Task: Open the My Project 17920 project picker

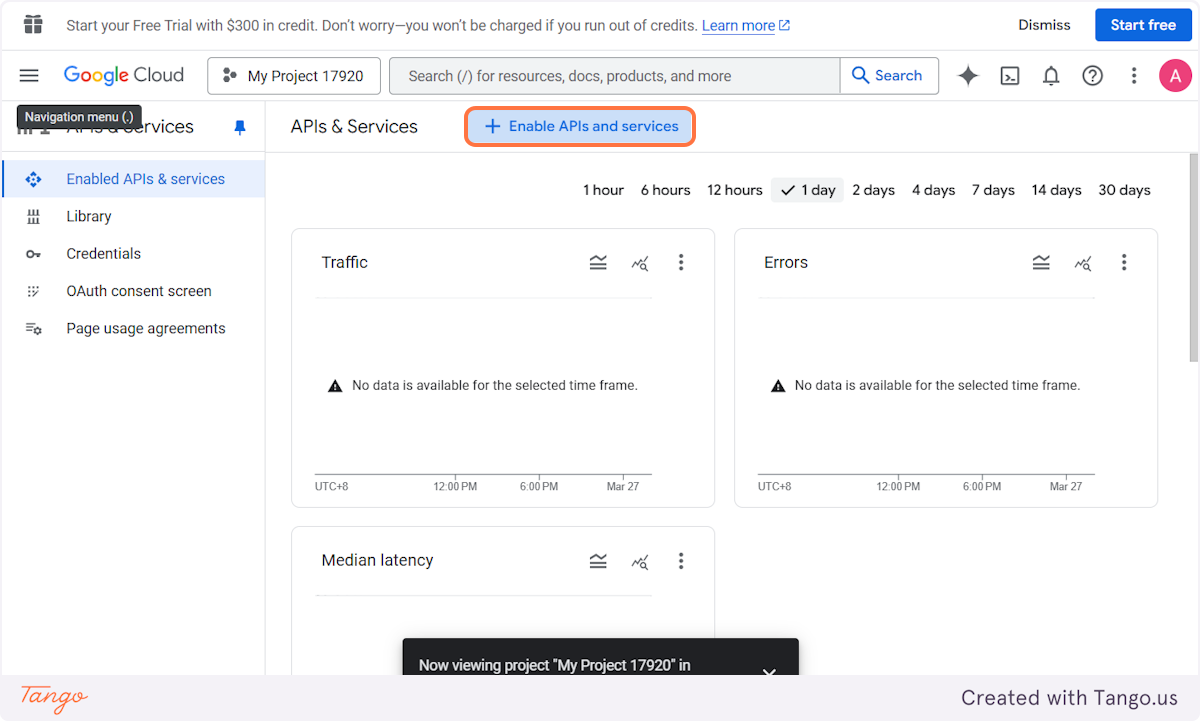Action: coord(293,75)
